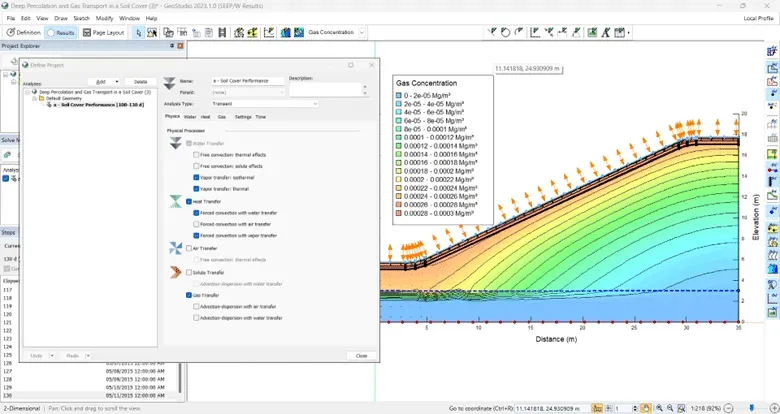Switch to the Definition view
Viewport: 780px width, 414px height.
tap(22, 33)
